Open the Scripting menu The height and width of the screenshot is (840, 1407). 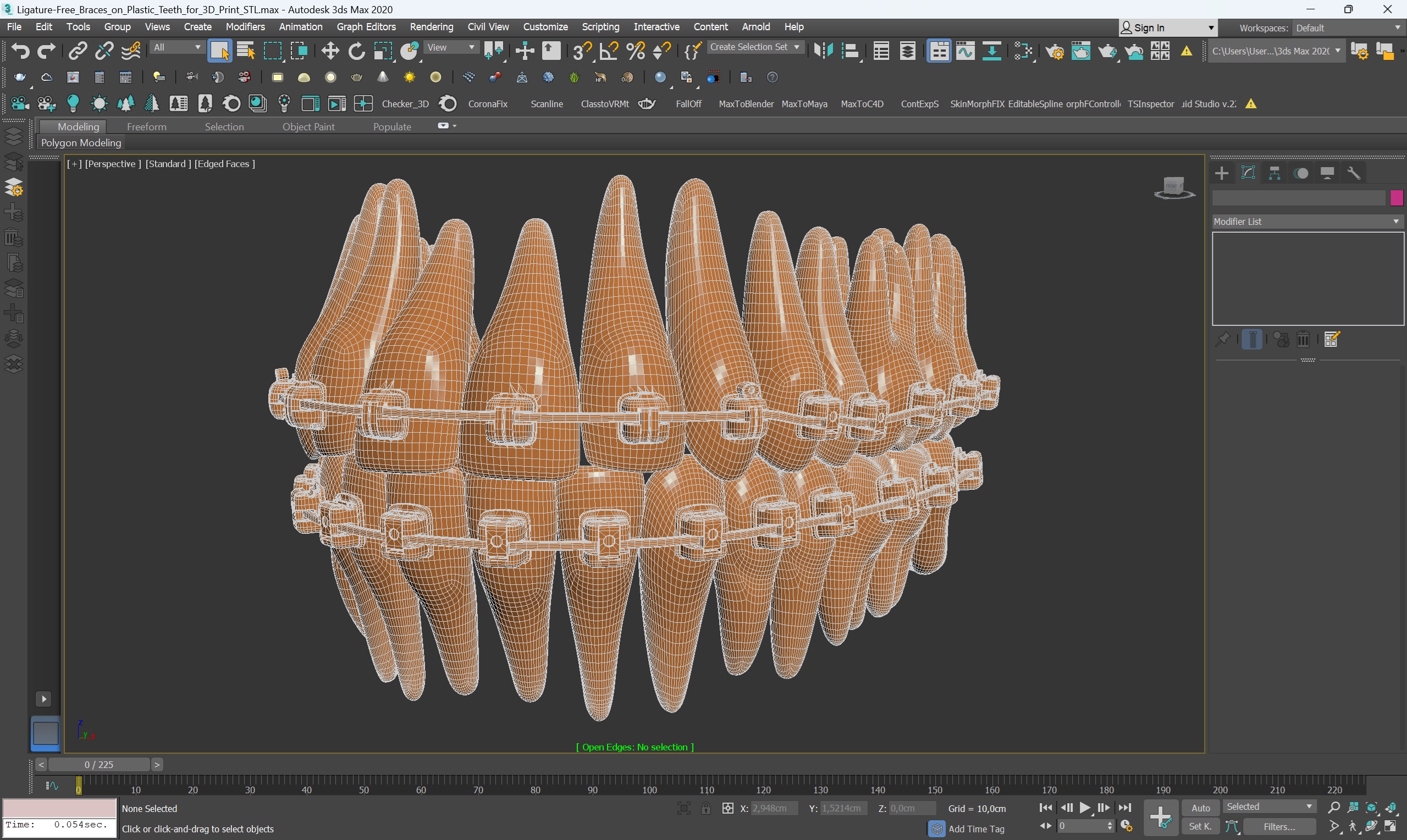[x=600, y=26]
